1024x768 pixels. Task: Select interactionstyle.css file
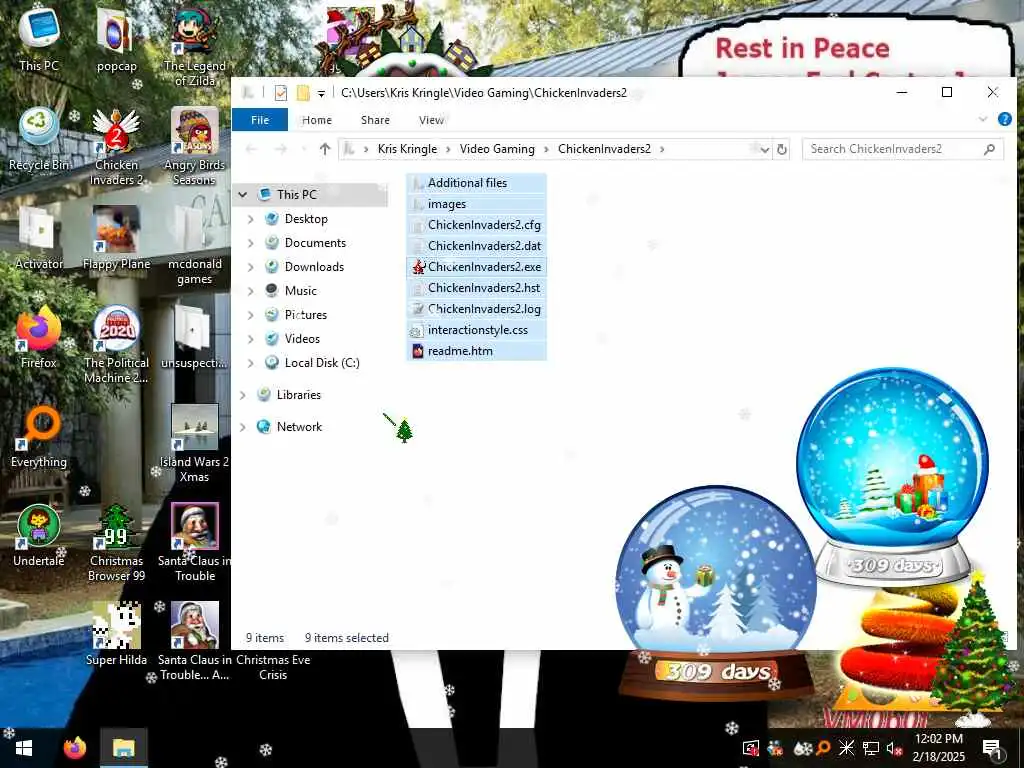click(x=476, y=330)
